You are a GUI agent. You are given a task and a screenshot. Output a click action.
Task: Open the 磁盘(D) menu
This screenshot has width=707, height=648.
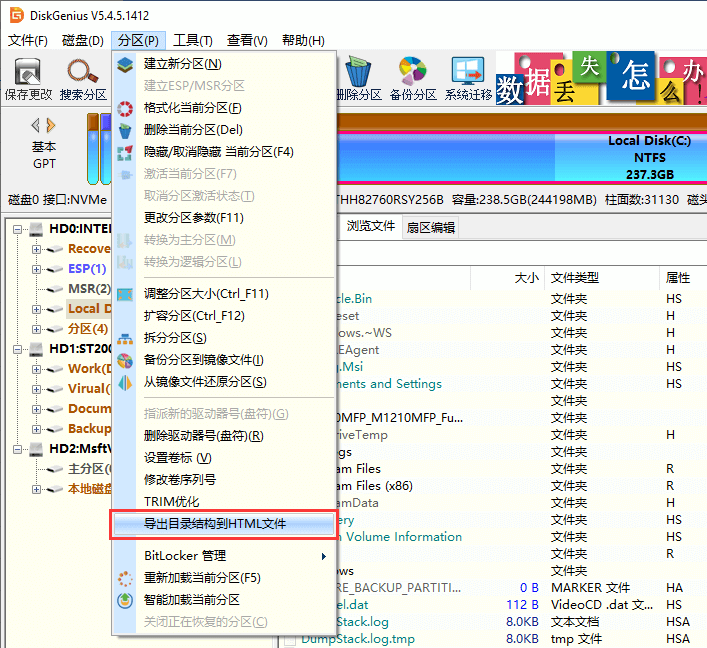[x=83, y=41]
